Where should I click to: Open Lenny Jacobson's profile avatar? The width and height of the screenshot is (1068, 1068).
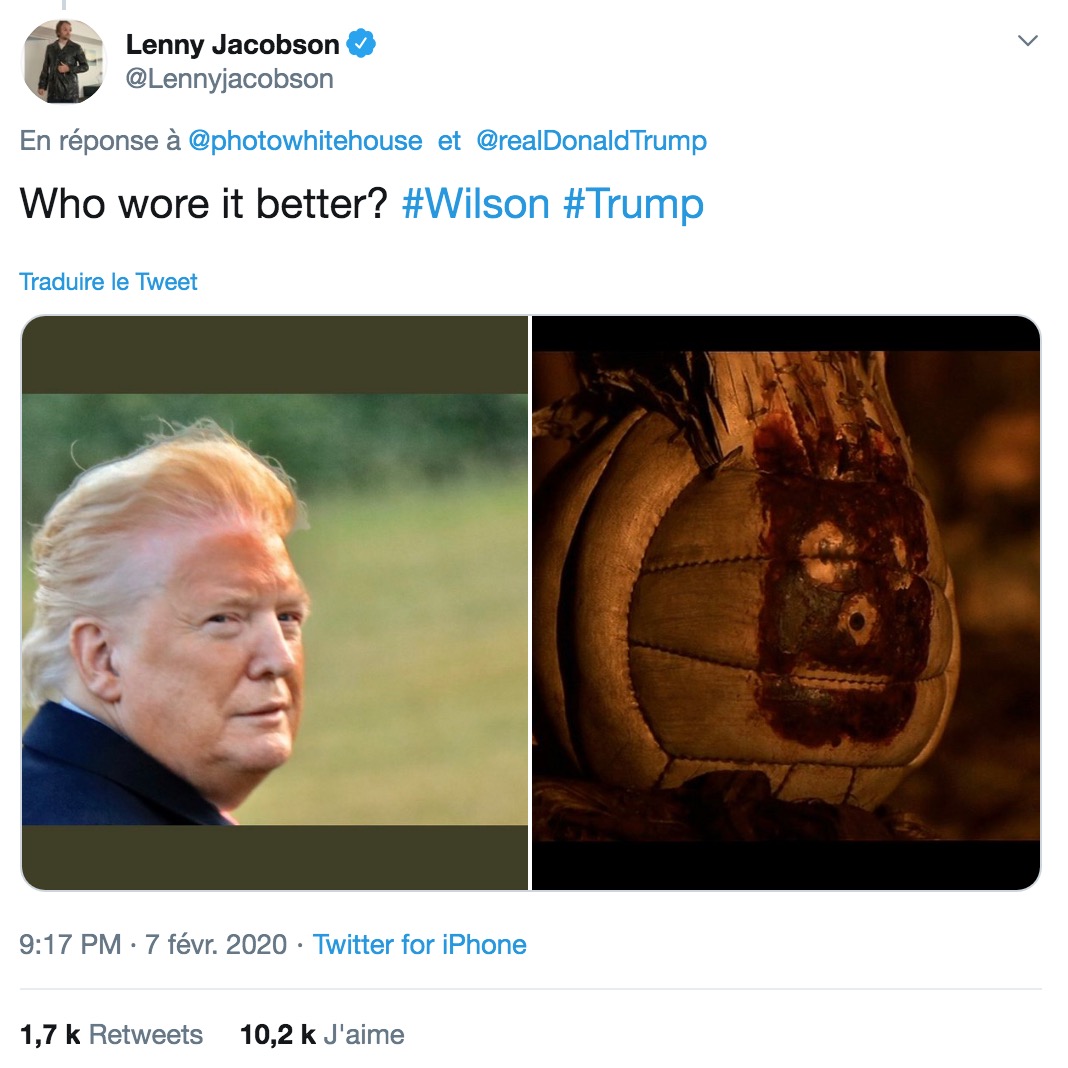(64, 61)
